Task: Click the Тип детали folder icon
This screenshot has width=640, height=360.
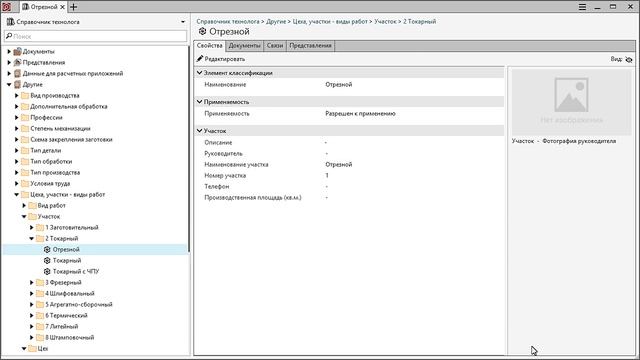Action: [x=25, y=151]
